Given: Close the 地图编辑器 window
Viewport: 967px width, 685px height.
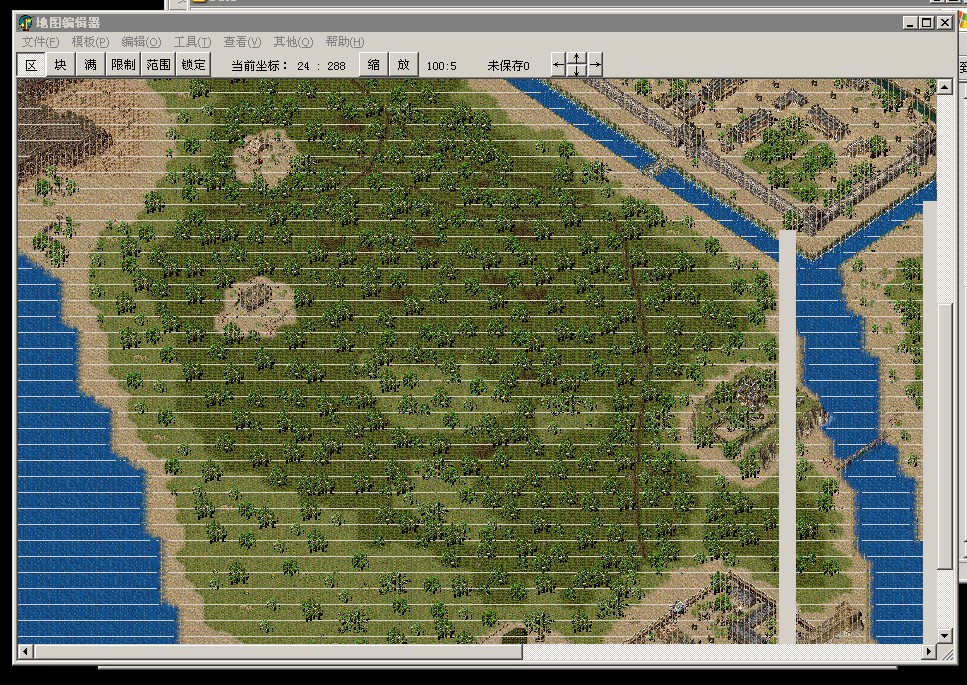Looking at the screenshot, I should click(x=945, y=23).
